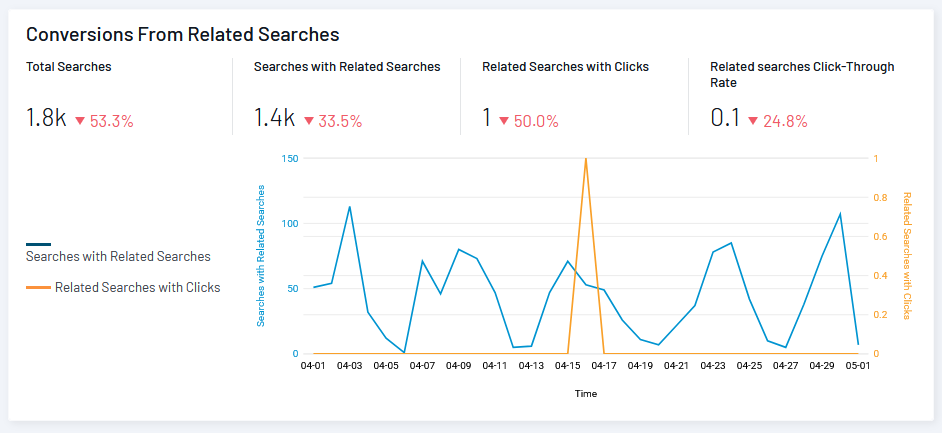Toggle the 'Related Searches with Clicks' legend label
This screenshot has width=942, height=433.
(137, 287)
